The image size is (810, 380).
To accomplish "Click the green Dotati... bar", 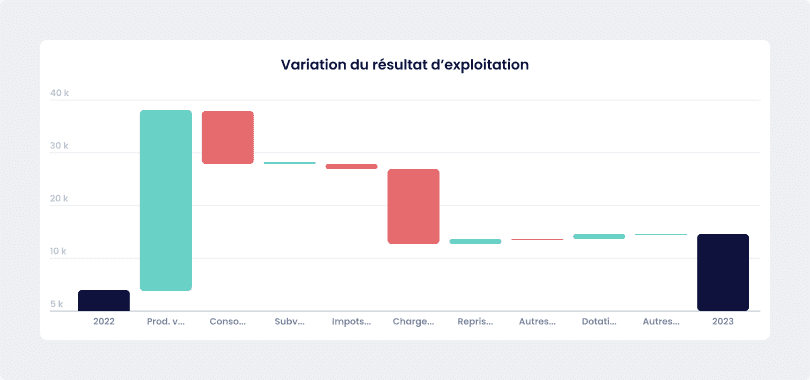I will pyautogui.click(x=599, y=236).
